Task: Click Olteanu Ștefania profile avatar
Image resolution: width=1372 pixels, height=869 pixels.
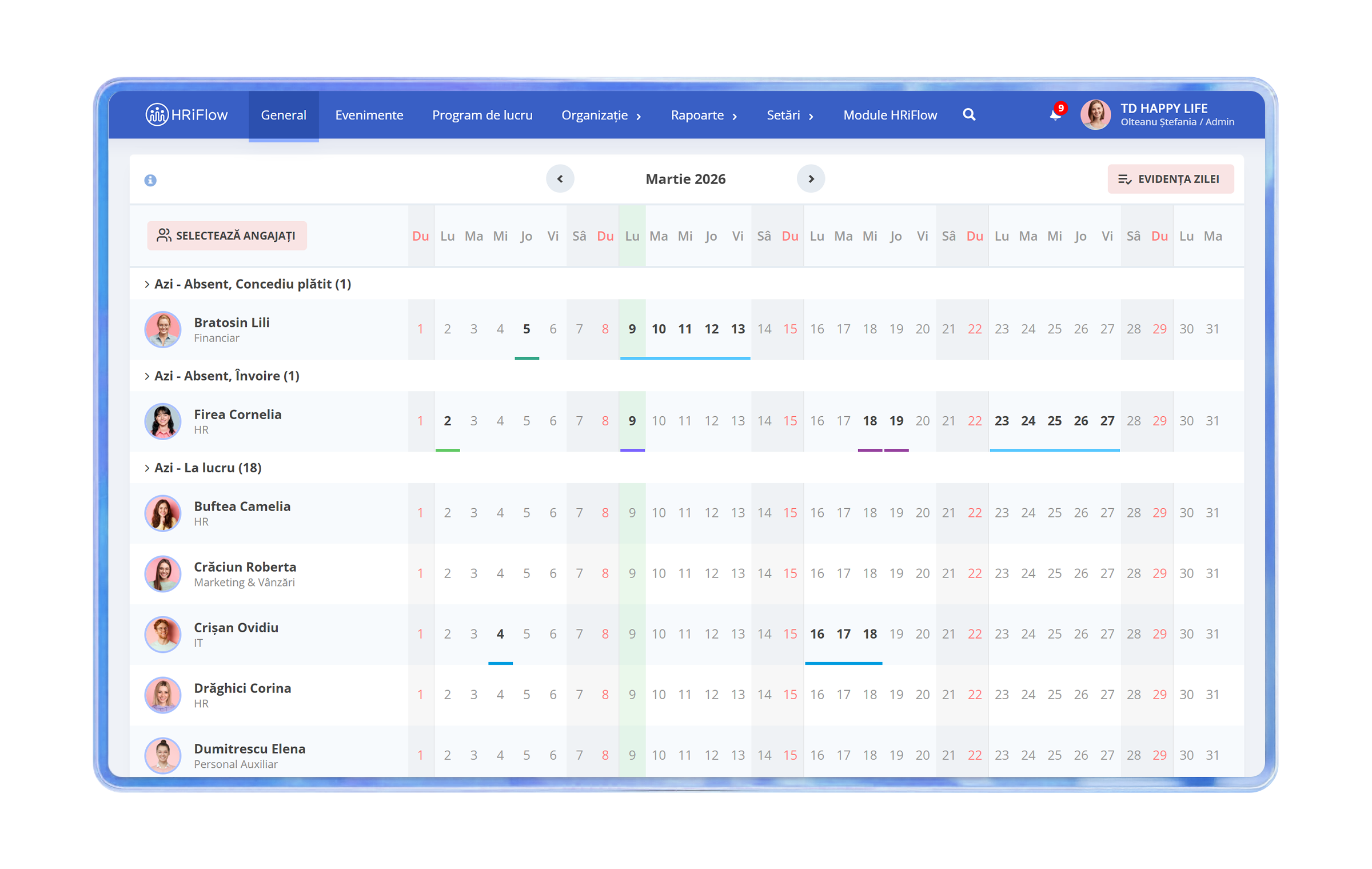Action: 1095,114
